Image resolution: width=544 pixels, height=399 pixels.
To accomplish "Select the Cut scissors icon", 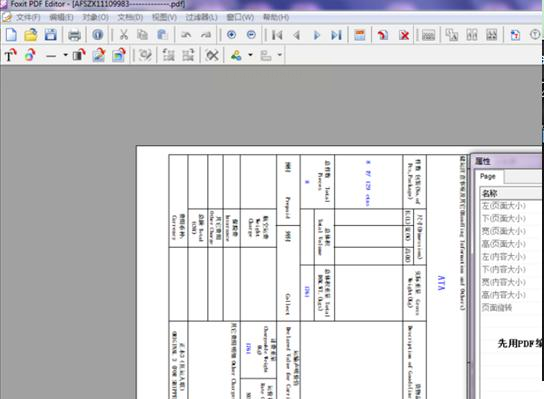I will click(x=124, y=35).
